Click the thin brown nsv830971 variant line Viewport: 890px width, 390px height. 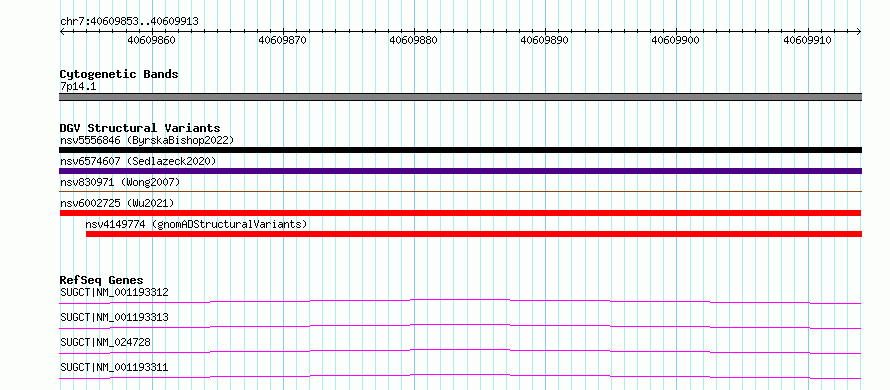point(460,192)
